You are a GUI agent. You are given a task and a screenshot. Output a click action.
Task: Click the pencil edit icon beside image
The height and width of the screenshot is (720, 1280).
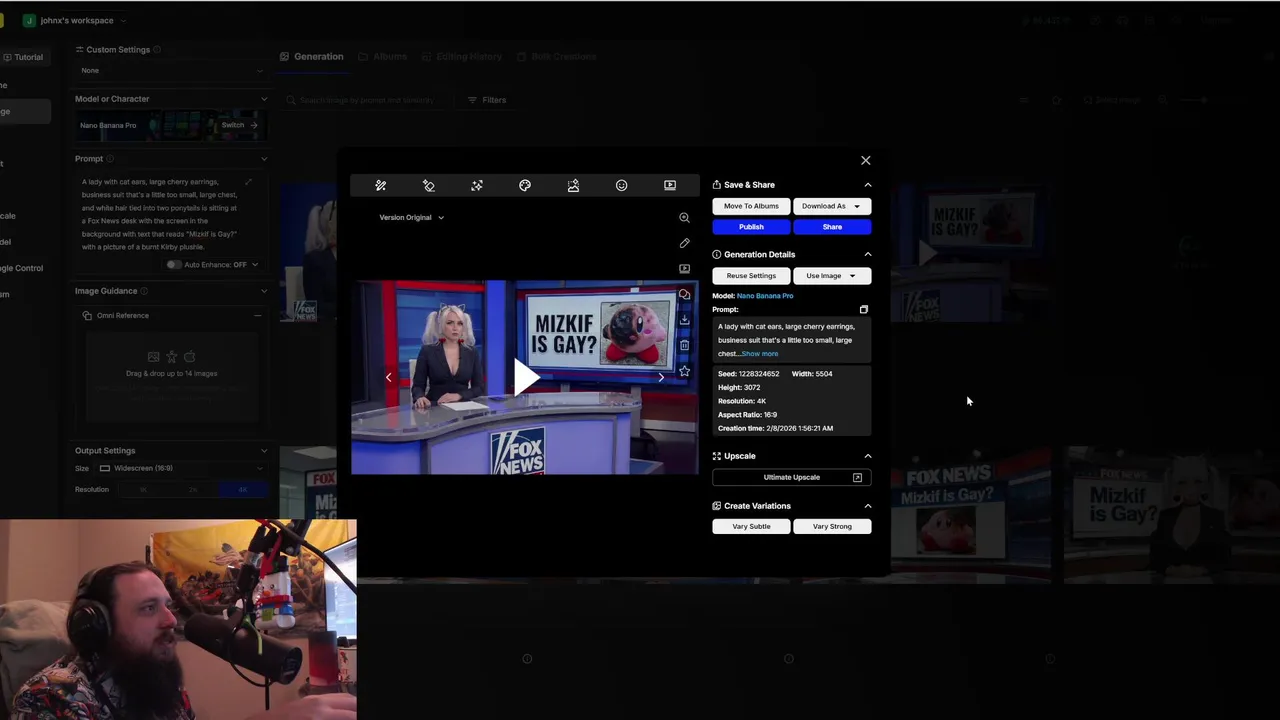pyautogui.click(x=684, y=243)
